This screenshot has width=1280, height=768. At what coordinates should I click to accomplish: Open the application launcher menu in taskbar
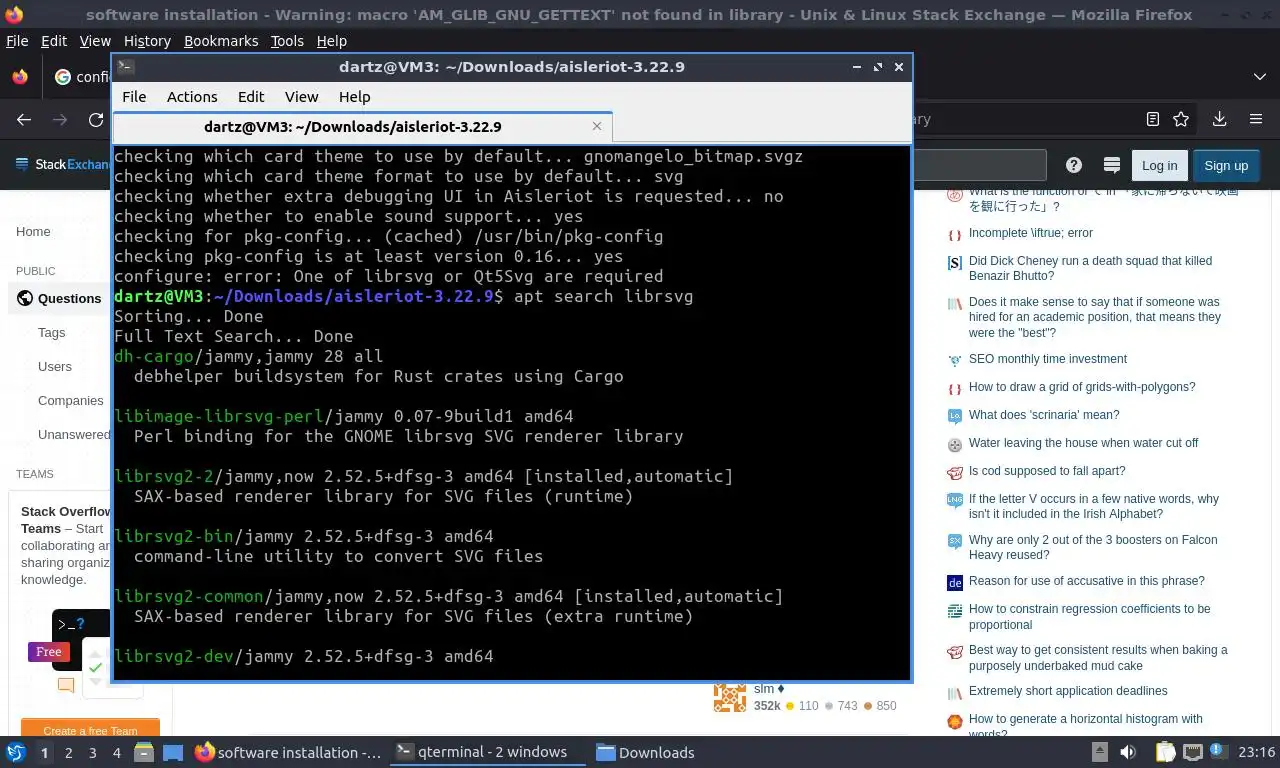[16, 752]
